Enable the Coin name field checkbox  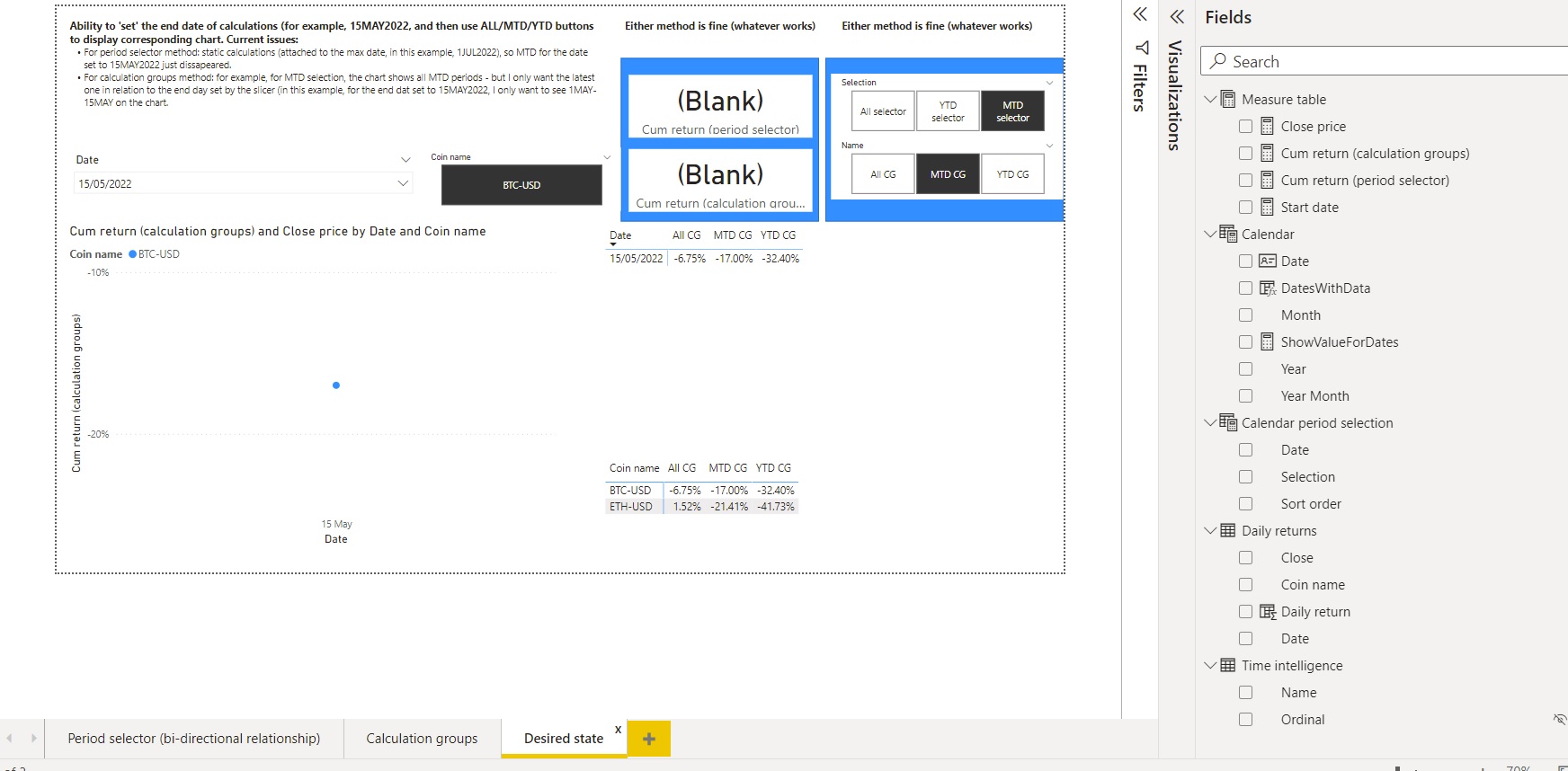pyautogui.click(x=1245, y=584)
